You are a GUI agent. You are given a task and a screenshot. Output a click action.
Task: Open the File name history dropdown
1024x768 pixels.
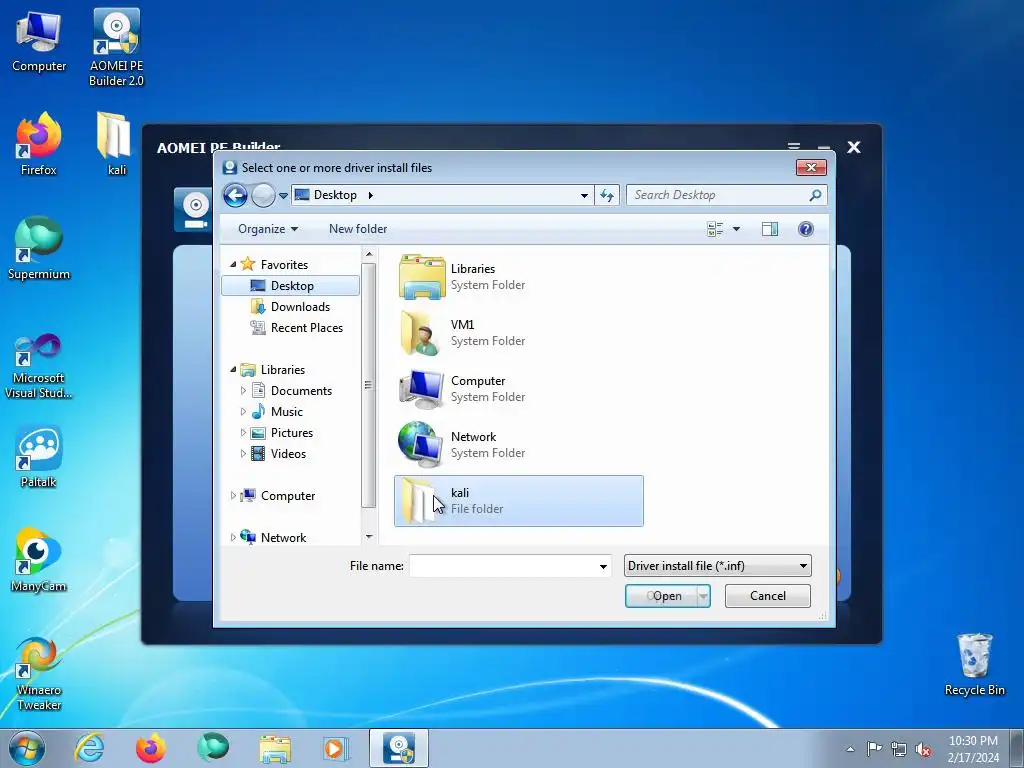tap(603, 566)
